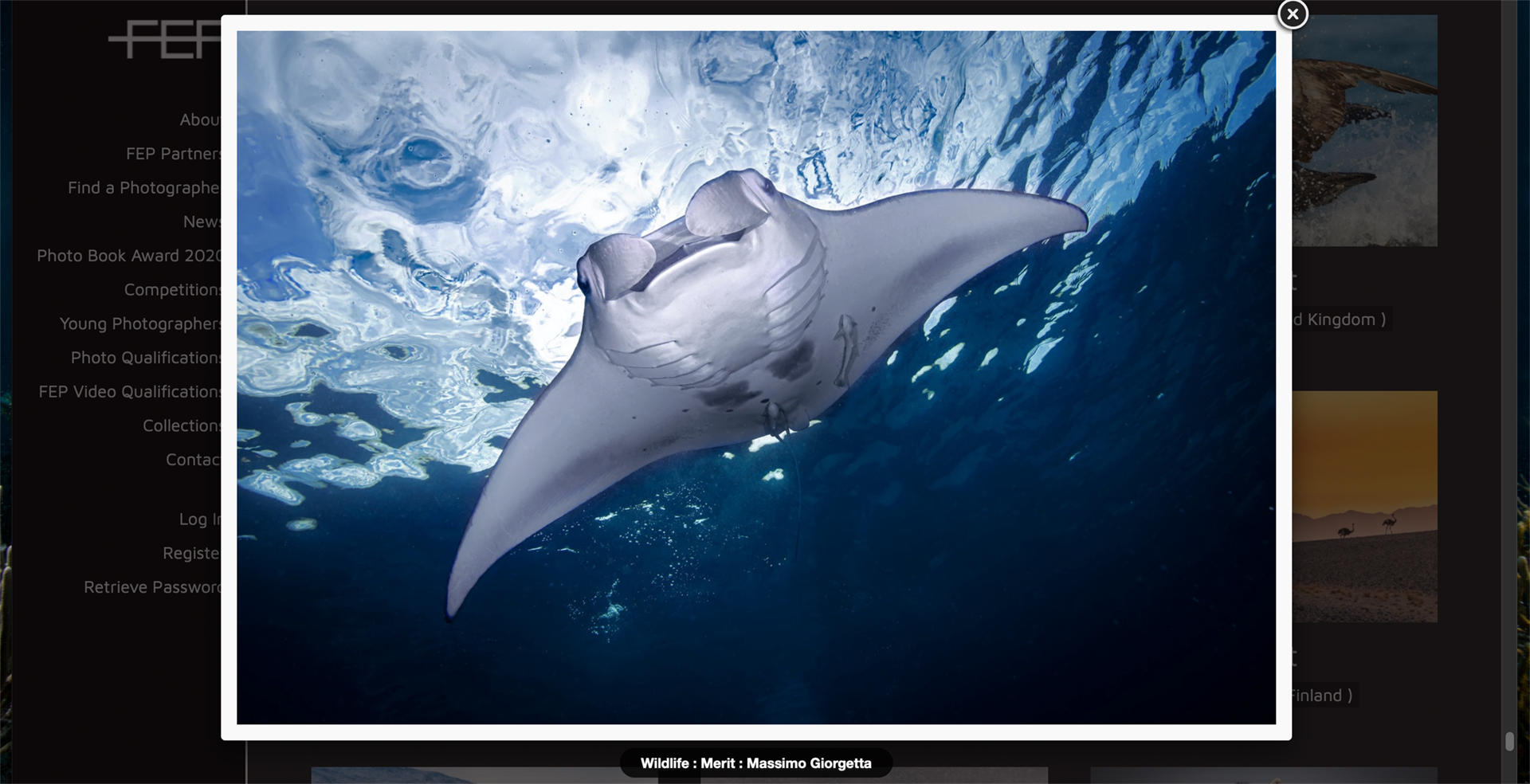1530x784 pixels.
Task: Select Competitions in sidebar menu
Action: (x=172, y=290)
